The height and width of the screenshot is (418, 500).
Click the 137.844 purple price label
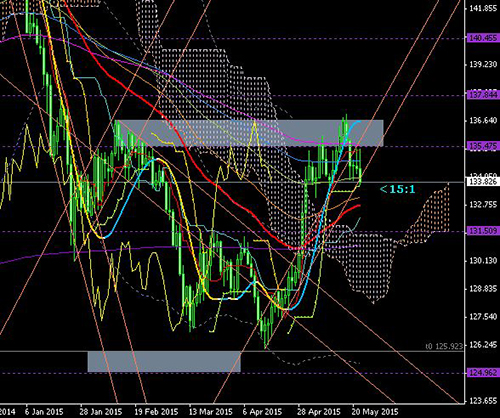(483, 95)
